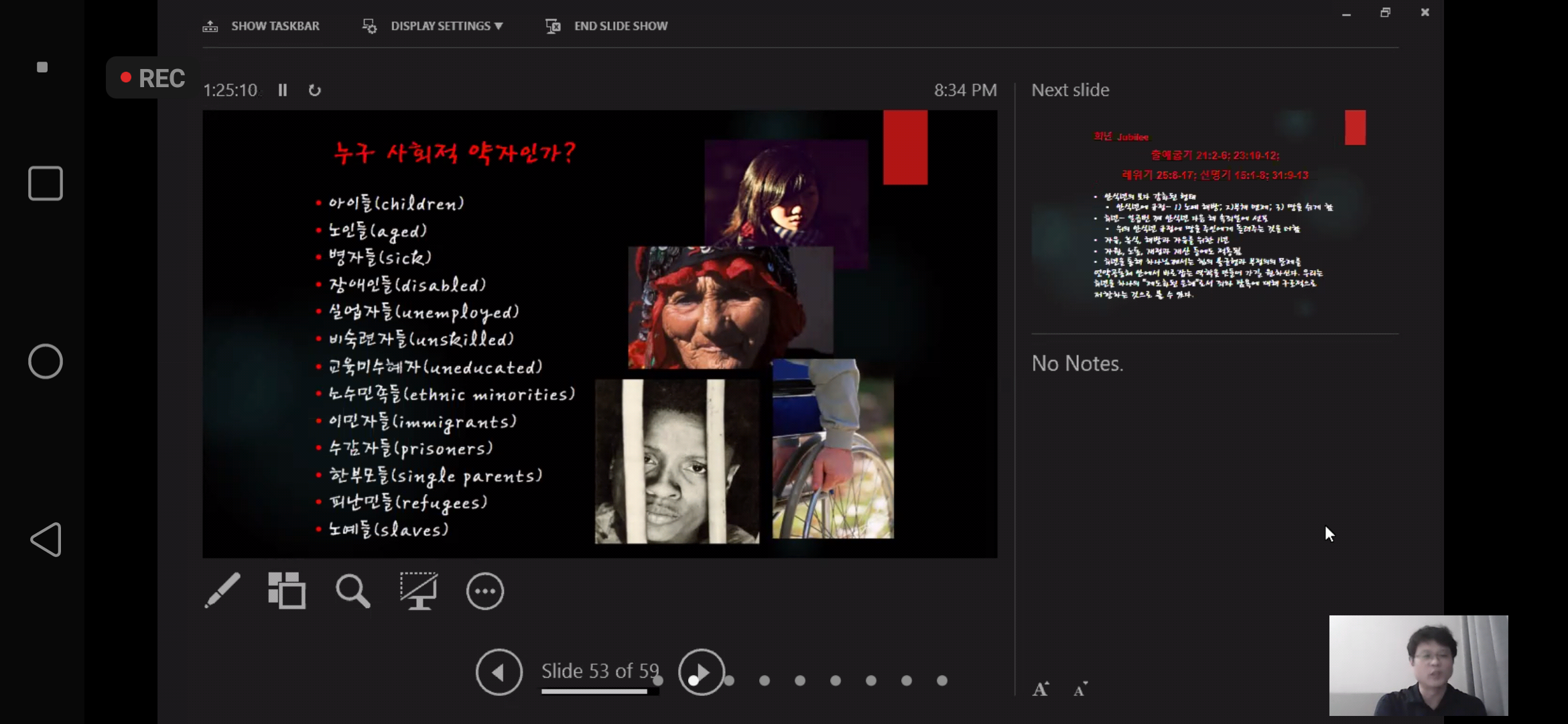The width and height of the screenshot is (1568, 724).
Task: Open the see all slides grid
Action: tap(287, 591)
